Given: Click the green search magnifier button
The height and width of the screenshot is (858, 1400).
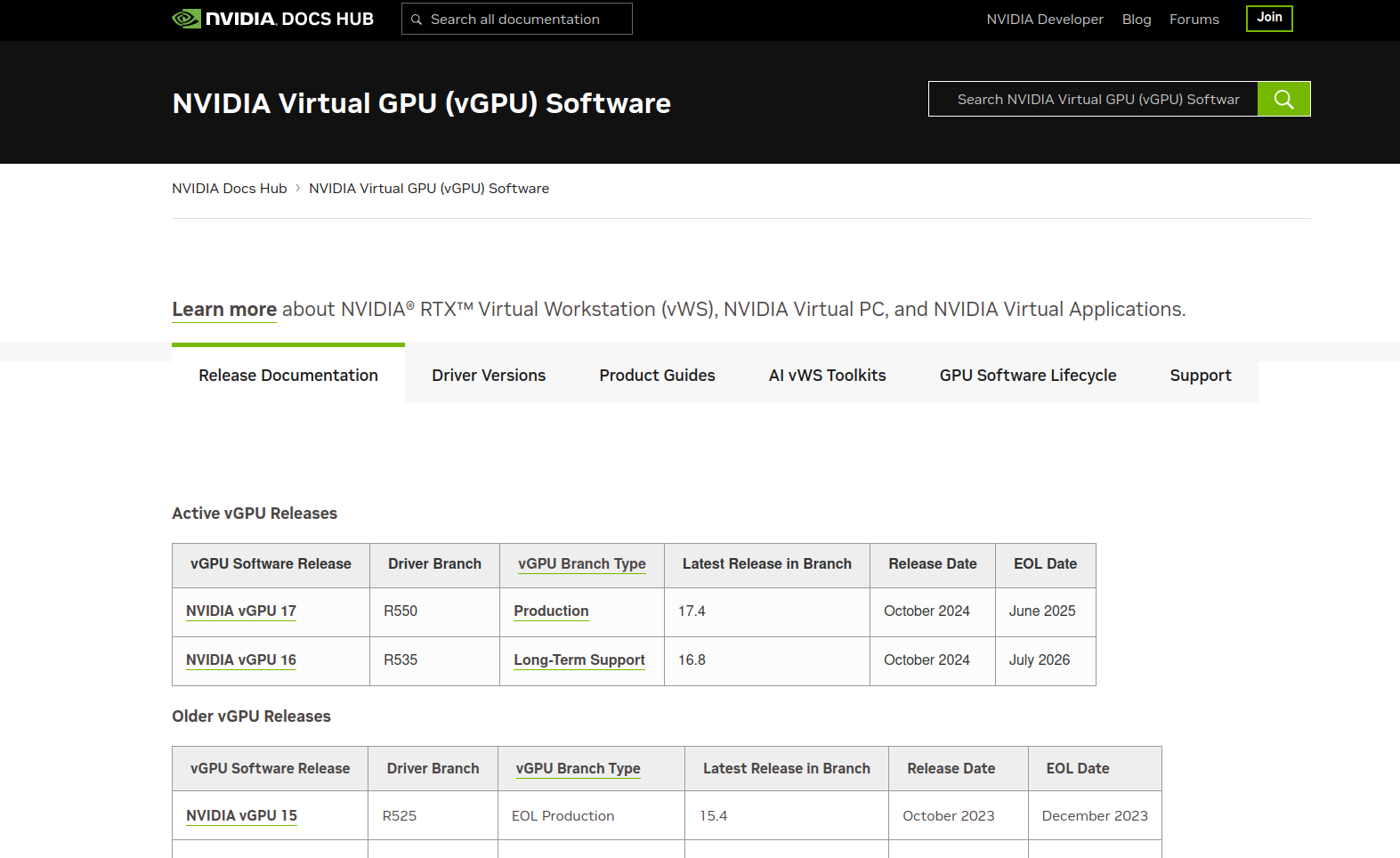Looking at the screenshot, I should (x=1283, y=99).
